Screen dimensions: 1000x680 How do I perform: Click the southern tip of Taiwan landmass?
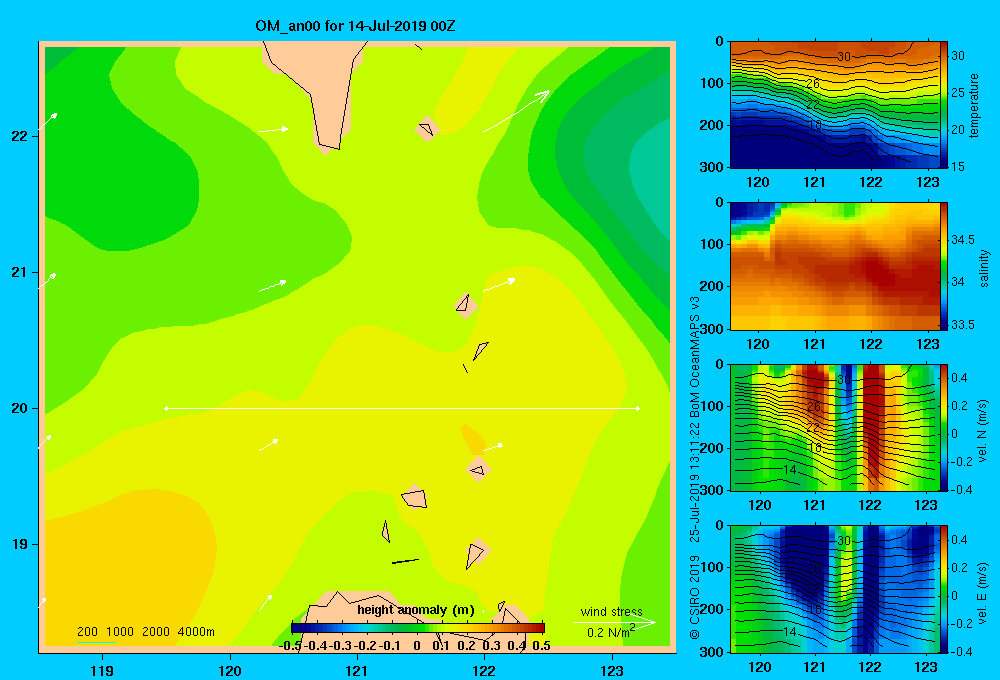327,149
